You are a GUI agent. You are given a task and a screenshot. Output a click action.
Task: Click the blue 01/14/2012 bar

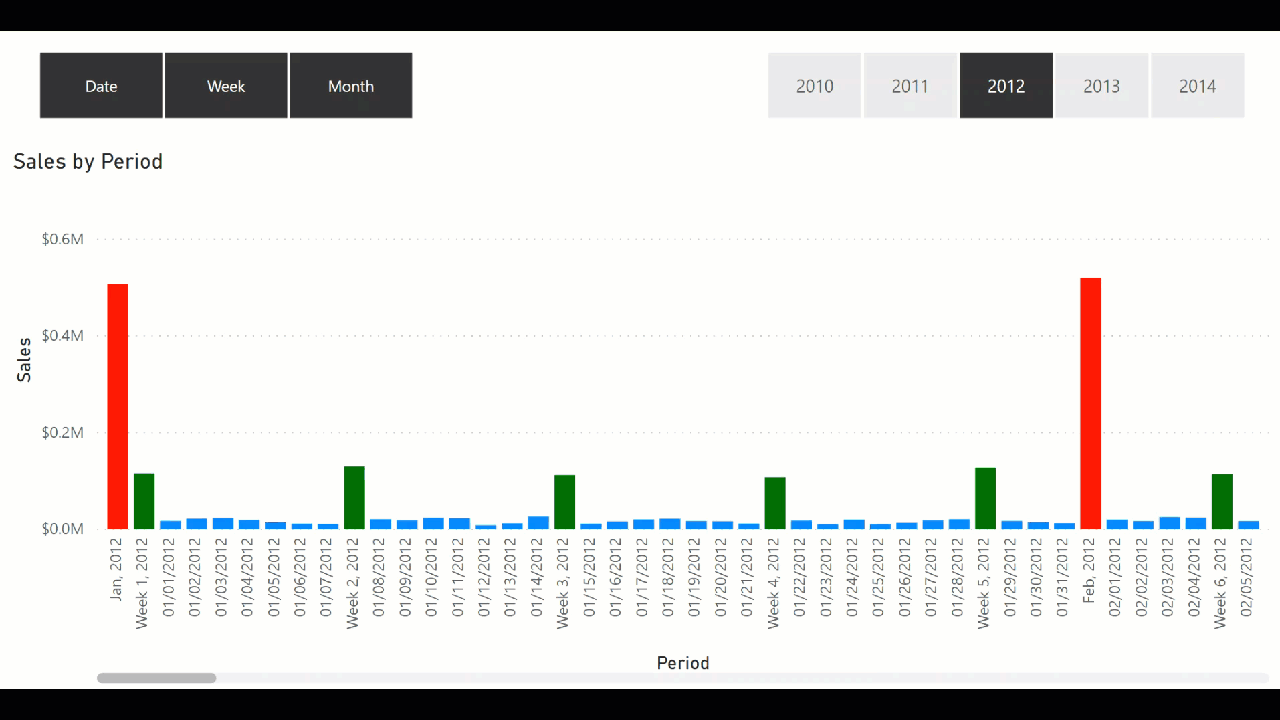(x=538, y=522)
